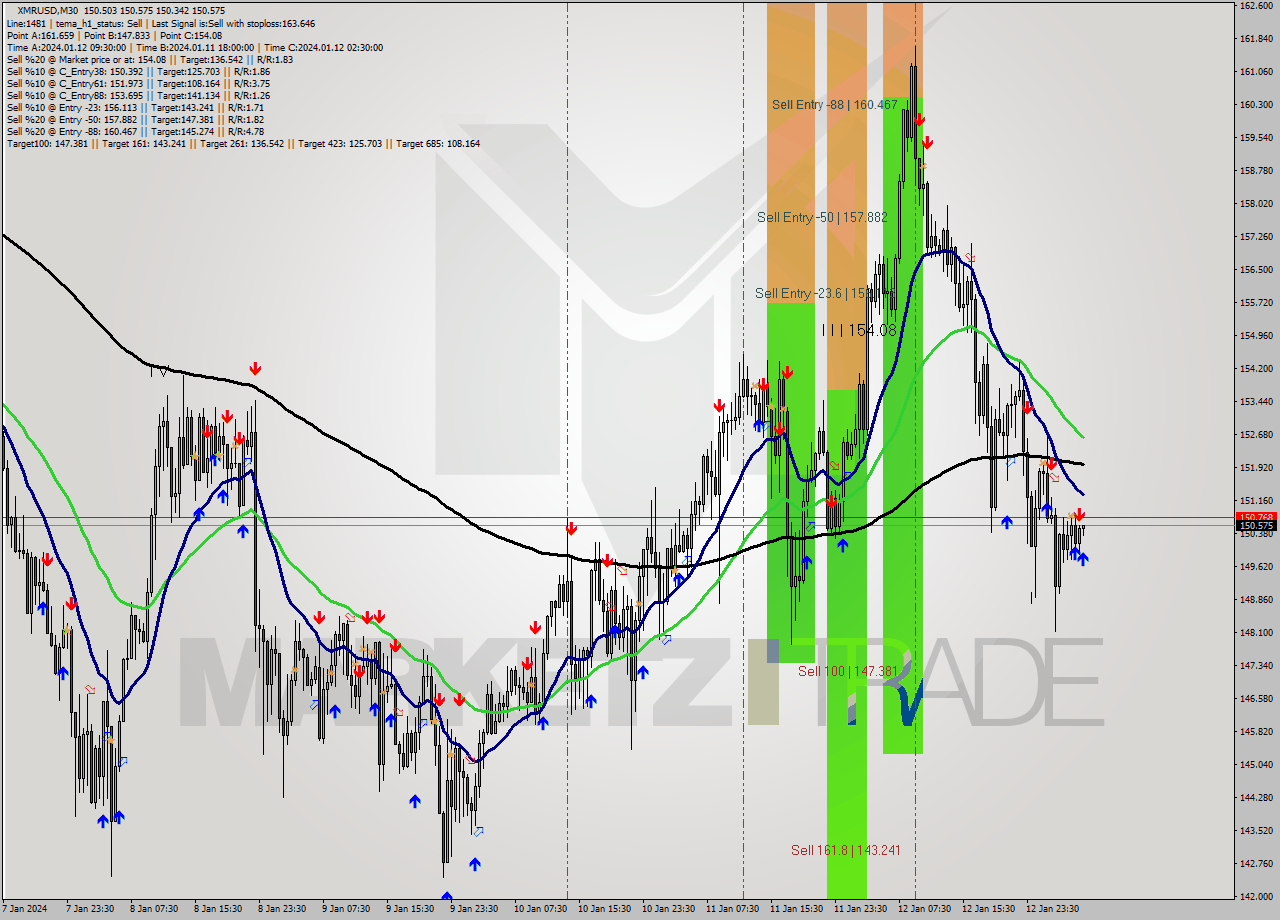The image size is (1280, 920).
Task: Select the 'Sell %10 @ C_Entry88: 153.695' row
Action: [x=138, y=95]
